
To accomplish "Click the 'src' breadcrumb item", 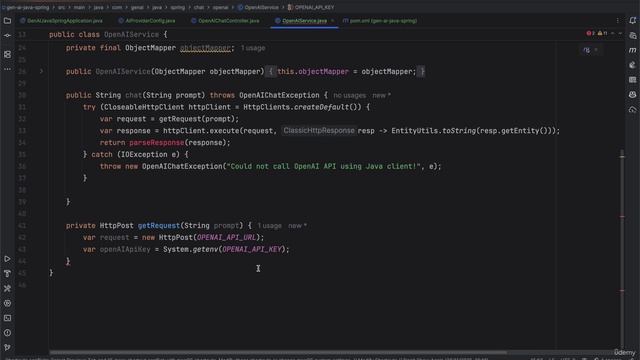I will (61, 7).
